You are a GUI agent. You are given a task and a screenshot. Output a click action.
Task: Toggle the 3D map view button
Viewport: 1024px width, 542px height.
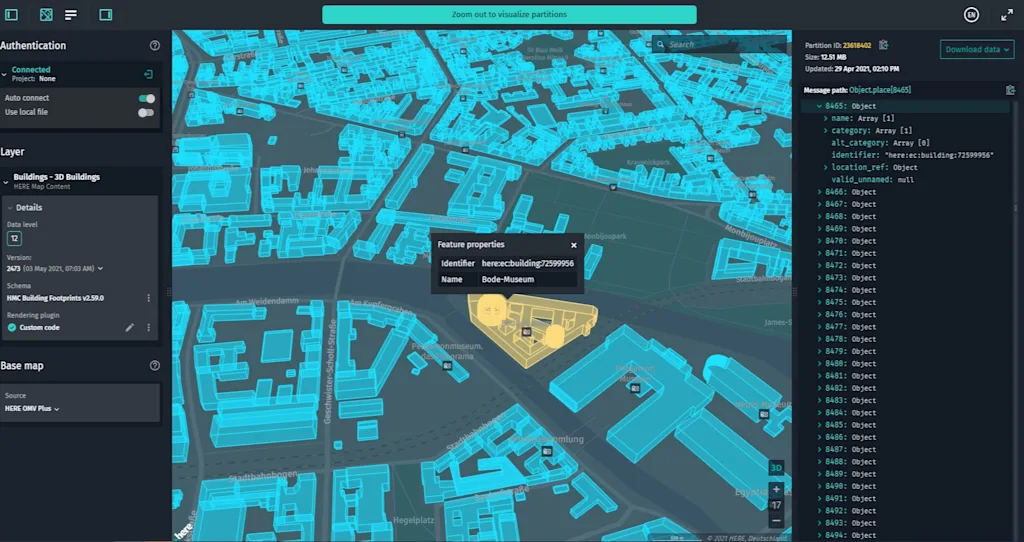coord(776,468)
